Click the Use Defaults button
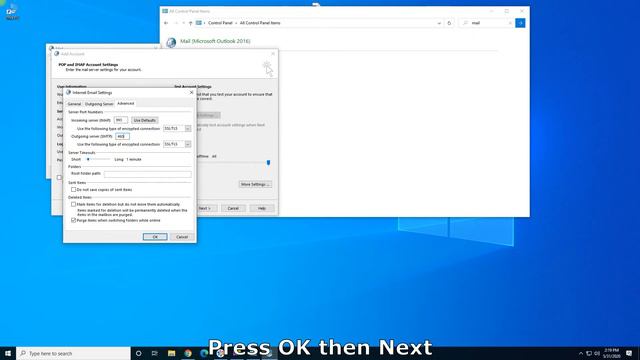Image resolution: width=640 pixels, height=360 pixels. 144,120
